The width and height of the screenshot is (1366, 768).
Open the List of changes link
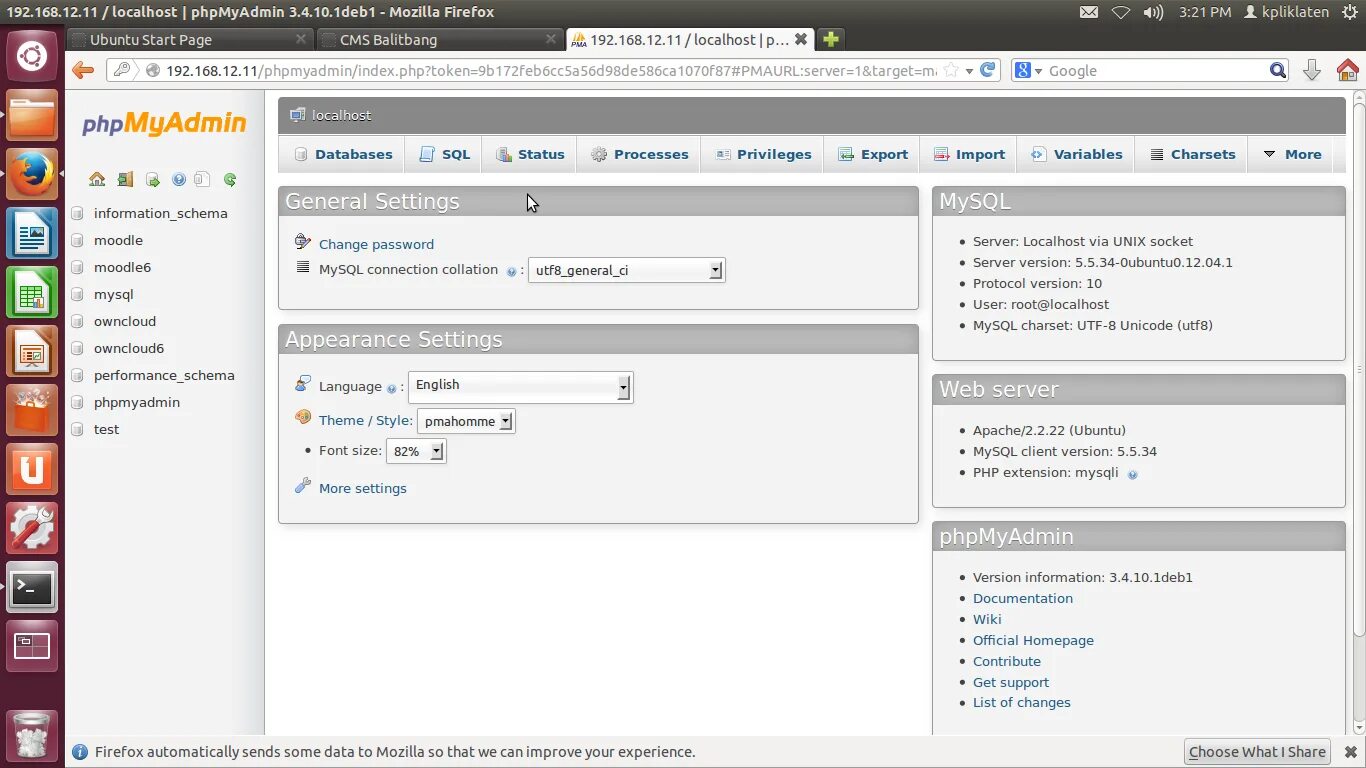click(x=1022, y=702)
